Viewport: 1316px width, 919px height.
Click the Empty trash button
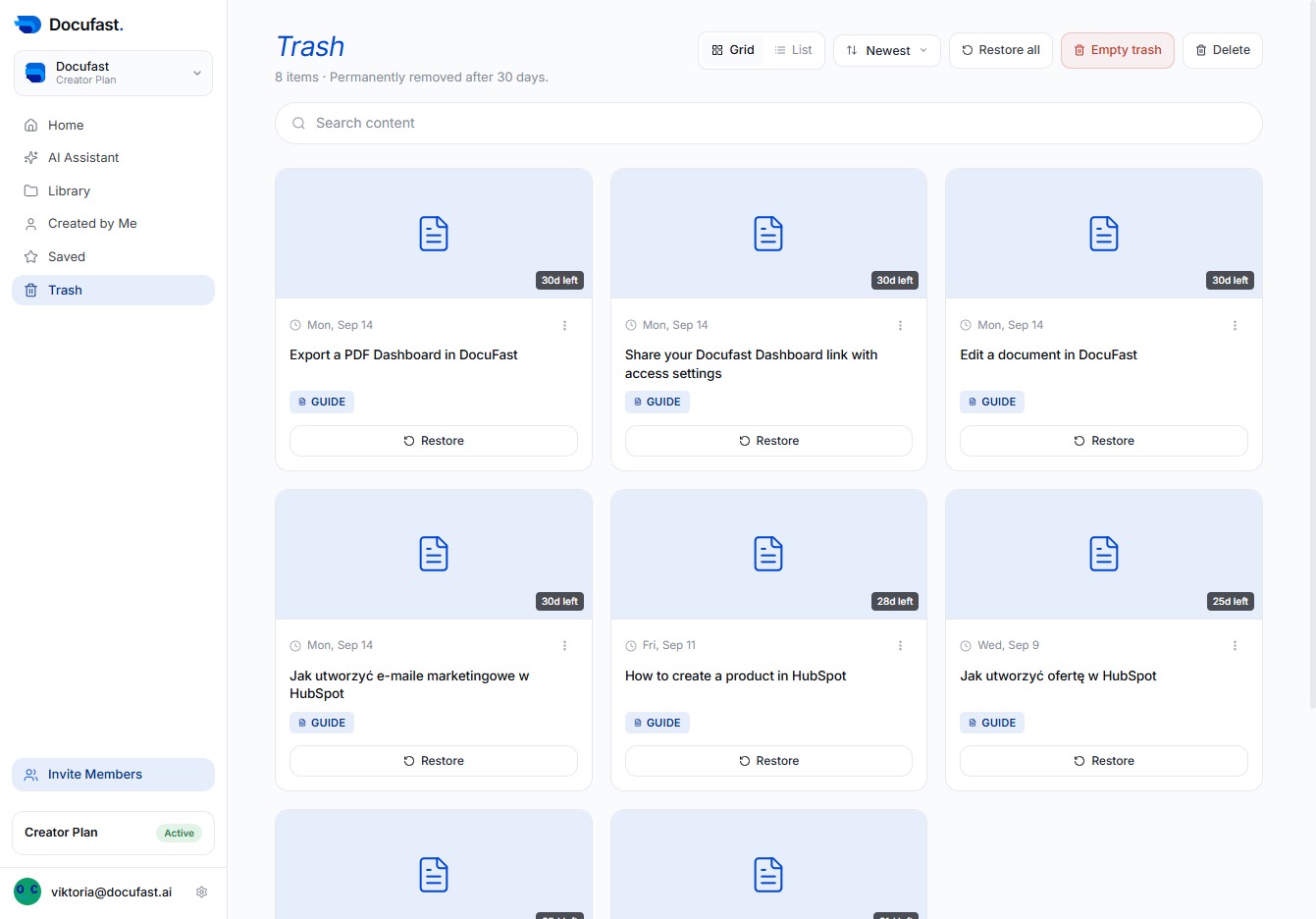pos(1118,50)
